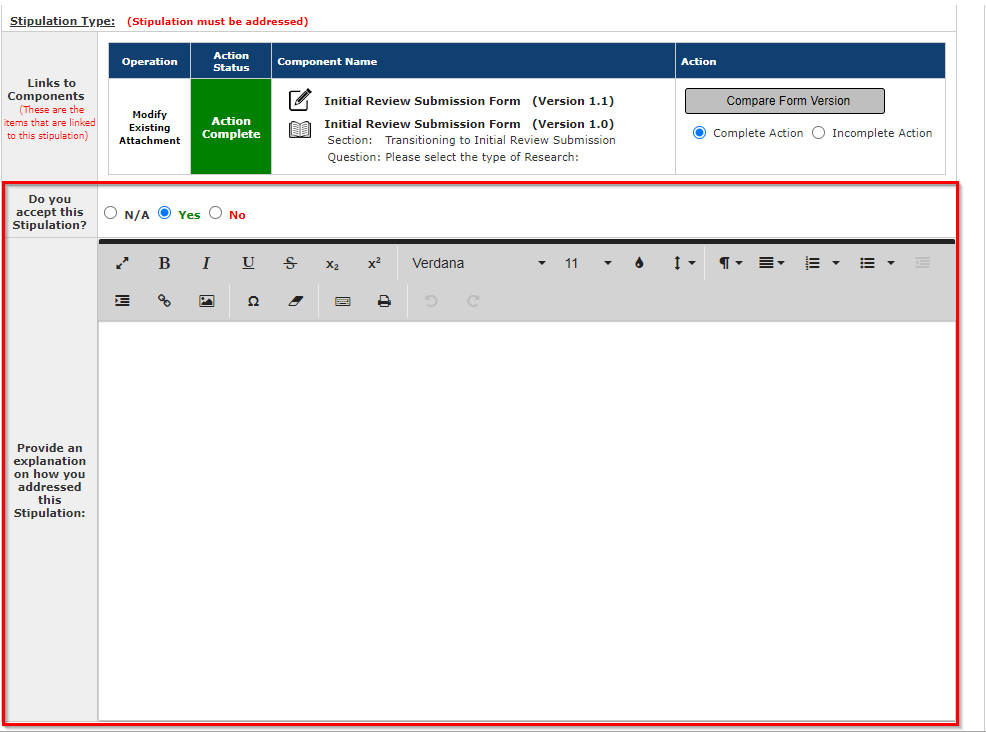Apply underline formatting
This screenshot has height=732, width=986.
[x=248, y=263]
